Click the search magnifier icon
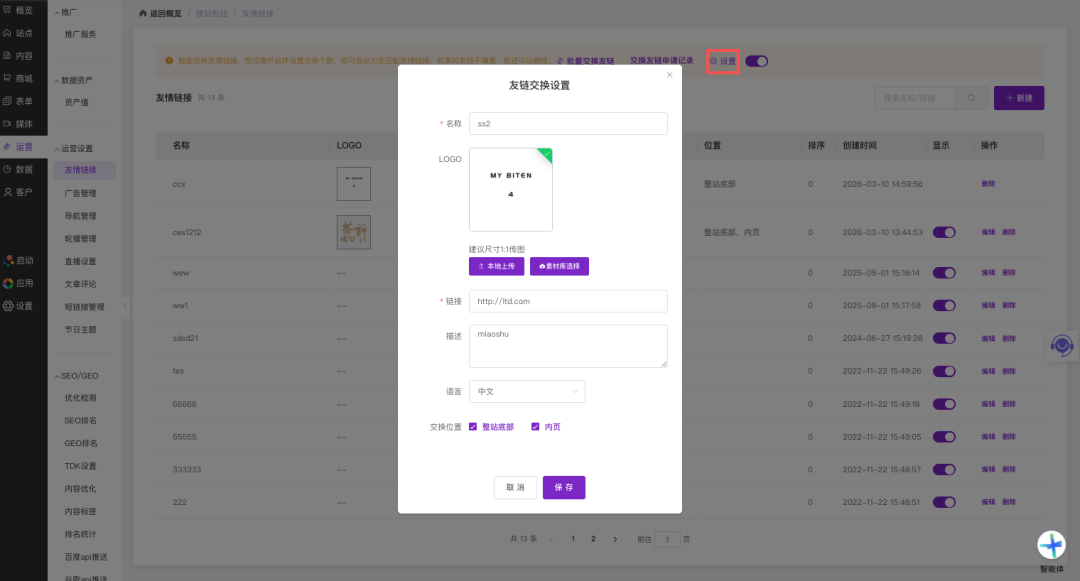 (x=971, y=98)
